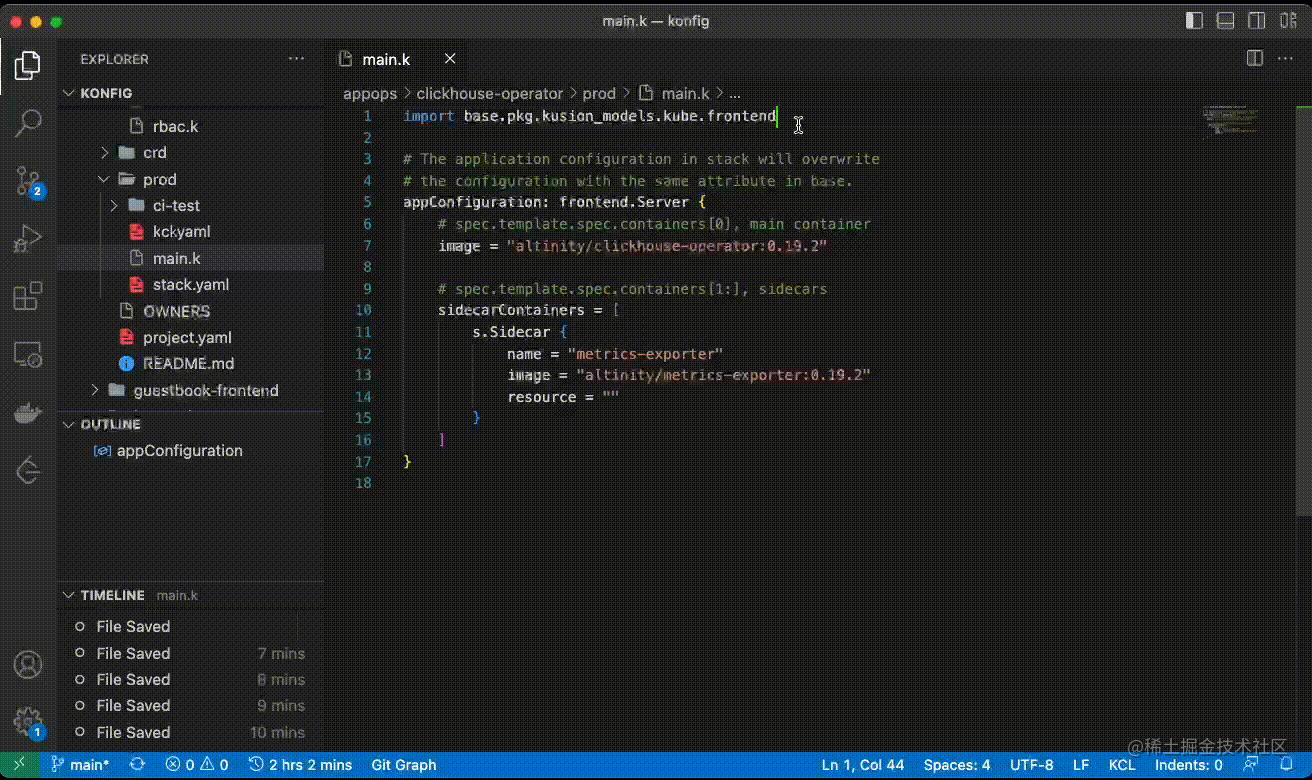The image size is (1312, 780).
Task: Select appConfiguration in the Outline
Action: [x=191, y=451]
